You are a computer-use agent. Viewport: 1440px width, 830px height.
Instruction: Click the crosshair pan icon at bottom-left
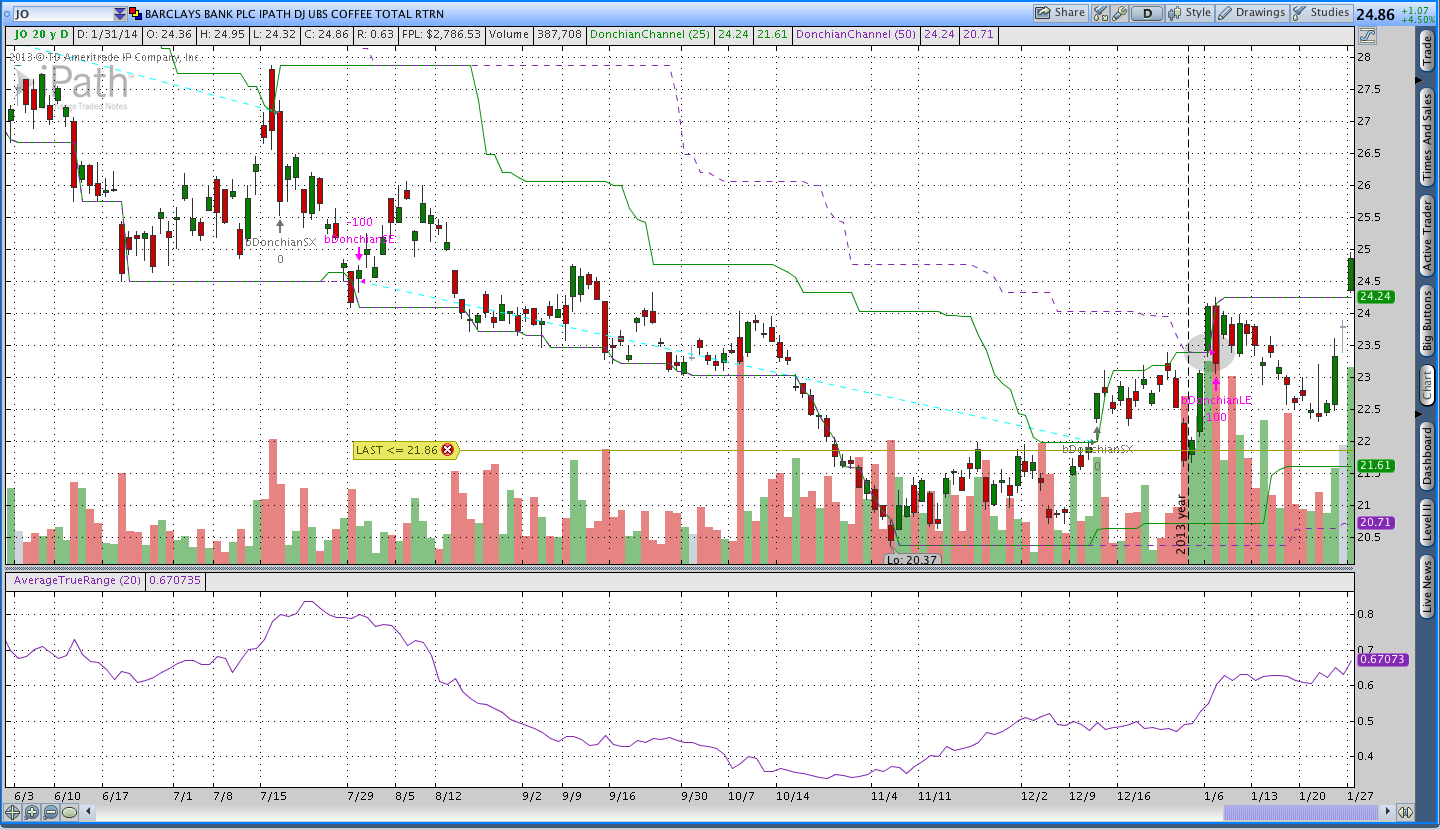12,812
